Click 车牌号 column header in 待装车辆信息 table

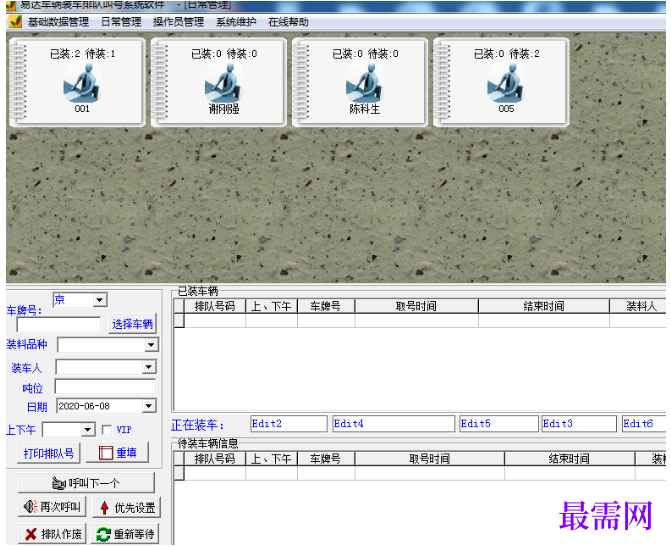326,459
